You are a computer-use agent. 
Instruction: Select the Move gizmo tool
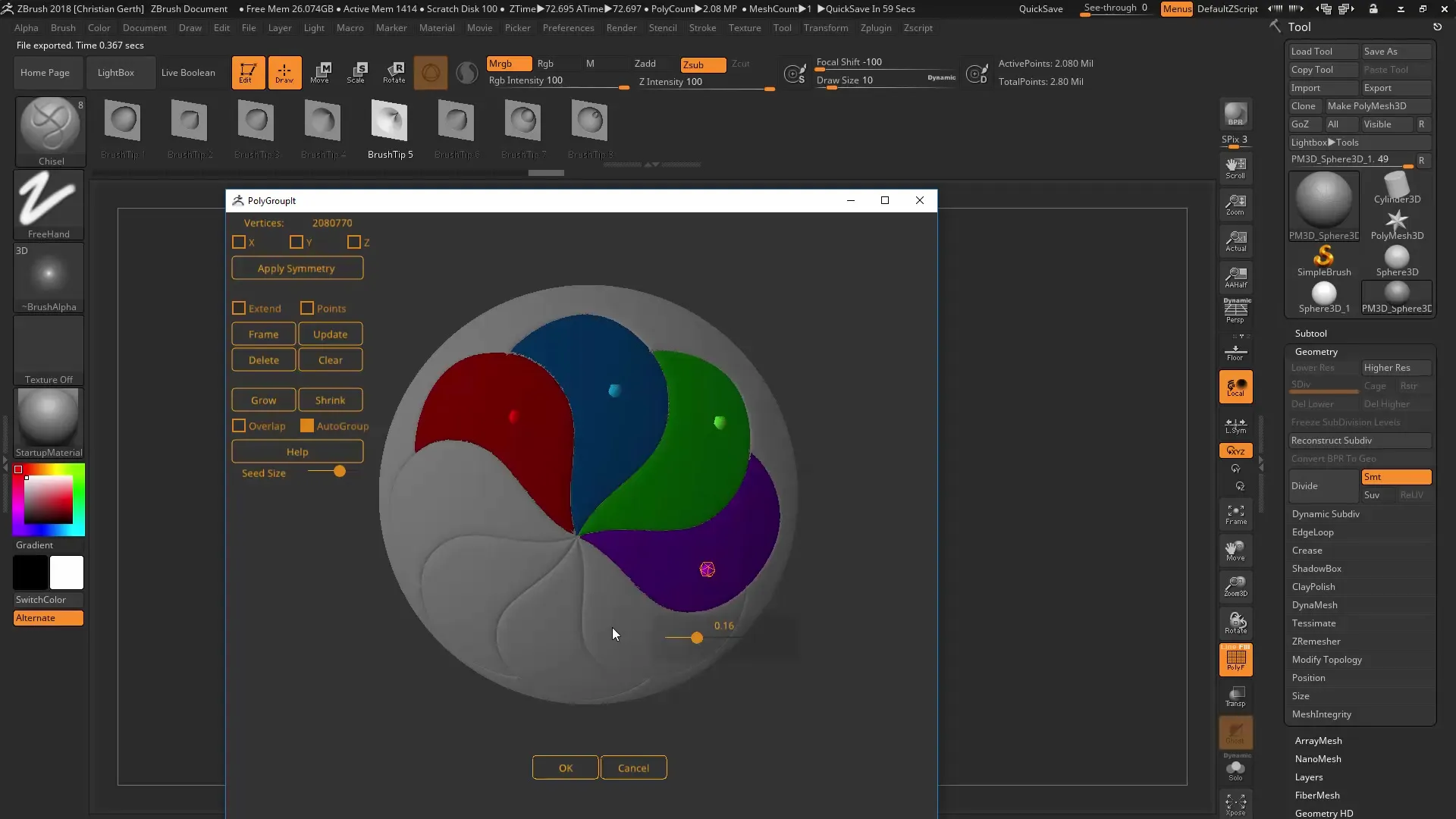click(x=320, y=73)
